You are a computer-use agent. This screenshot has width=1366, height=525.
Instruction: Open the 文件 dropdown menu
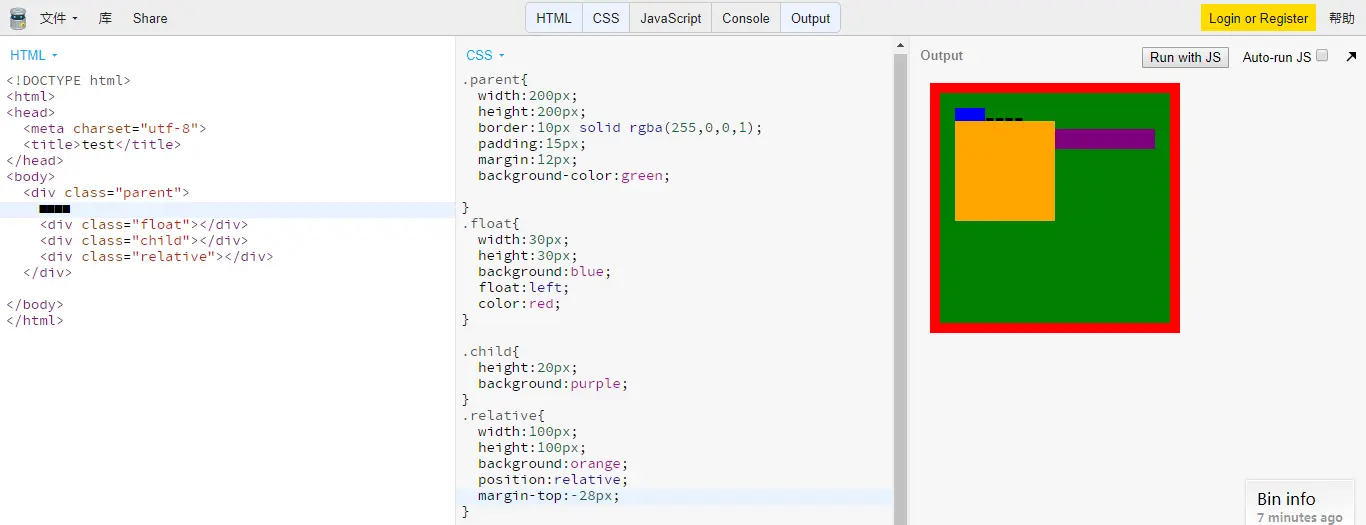[x=59, y=18]
